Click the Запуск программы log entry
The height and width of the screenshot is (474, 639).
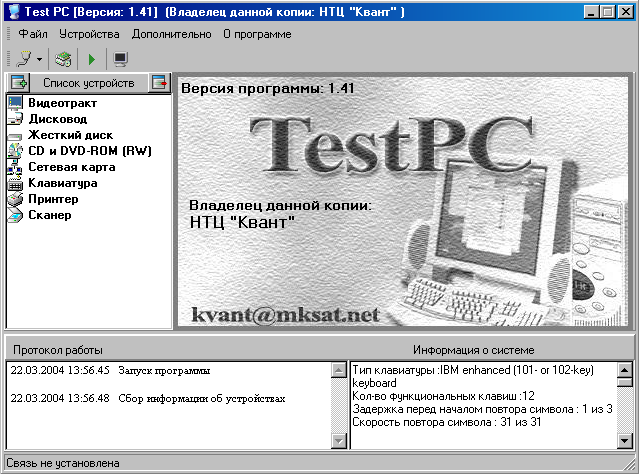tap(164, 370)
